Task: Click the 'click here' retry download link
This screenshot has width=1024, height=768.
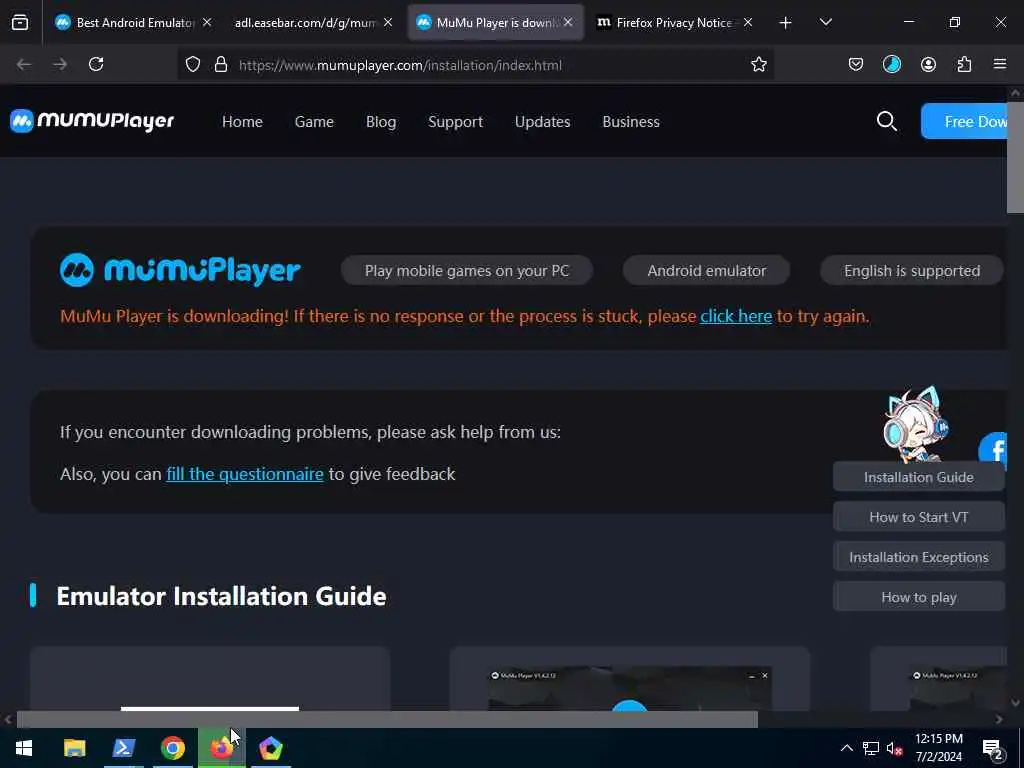Action: (x=736, y=316)
